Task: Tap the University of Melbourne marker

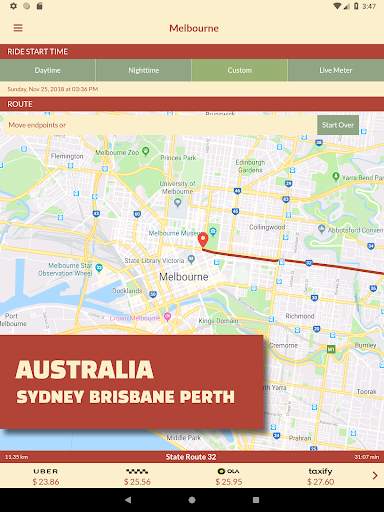Action: [178, 202]
